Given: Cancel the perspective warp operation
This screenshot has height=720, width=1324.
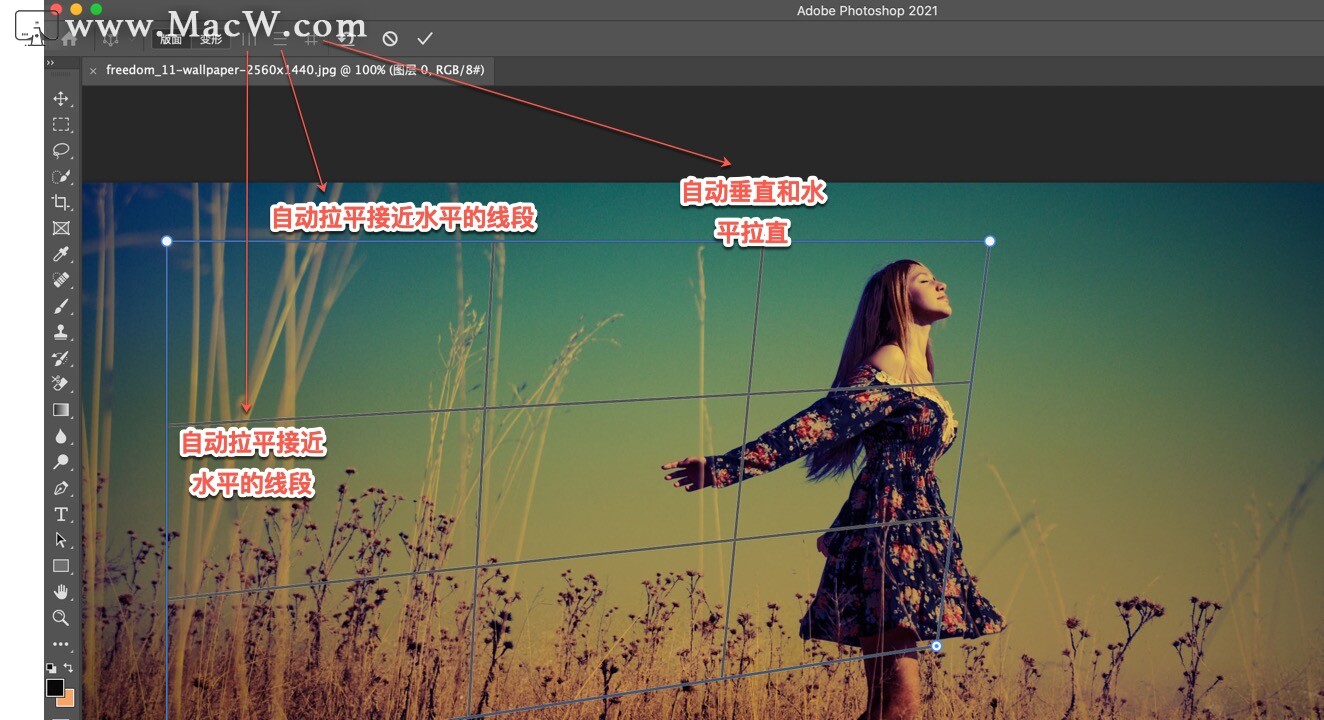Looking at the screenshot, I should (389, 39).
